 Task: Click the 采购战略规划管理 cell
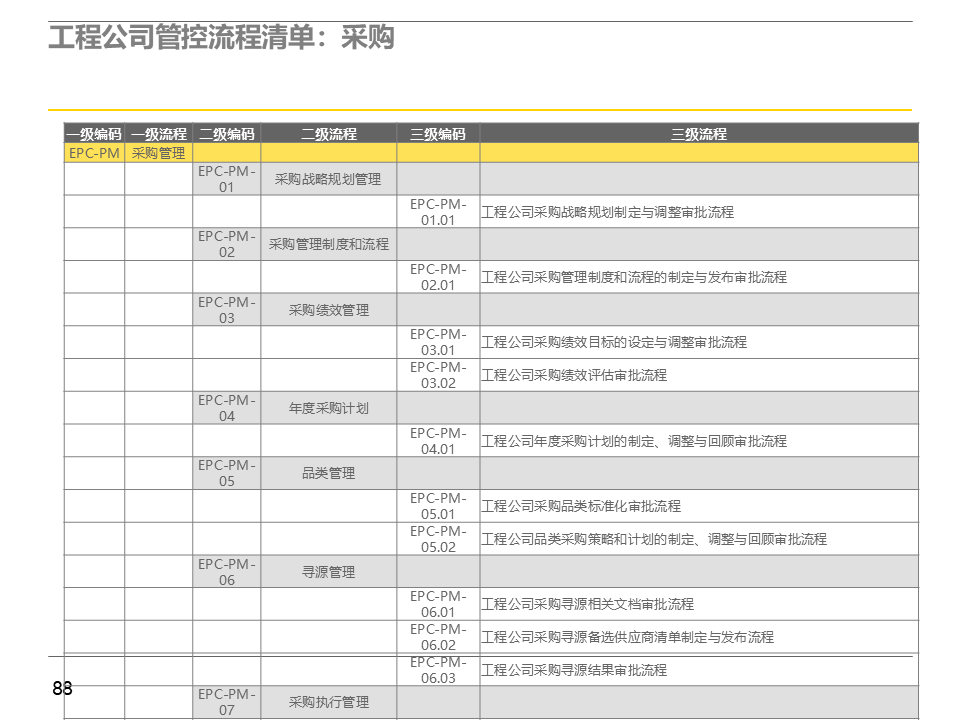coord(329,179)
